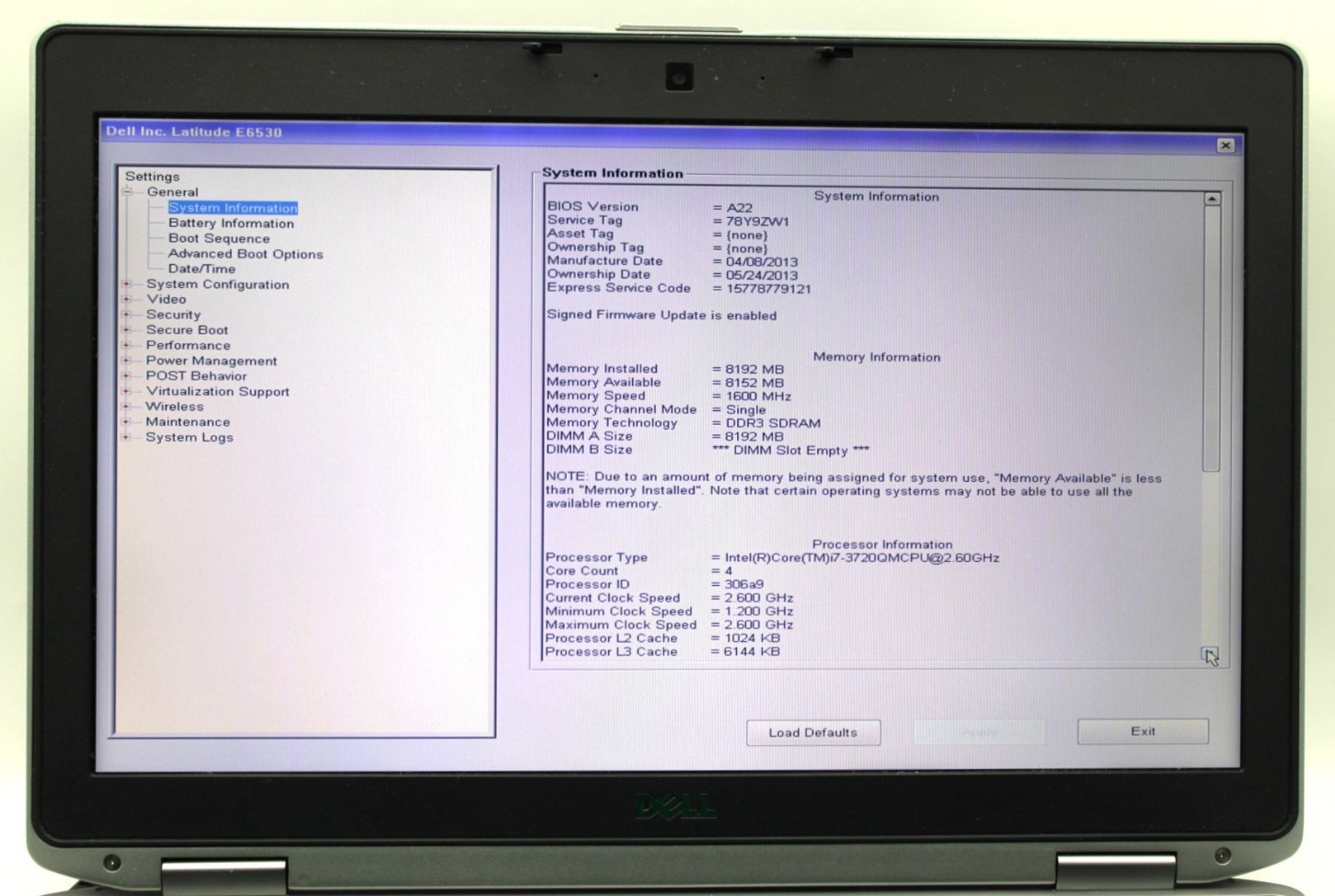Select the Virtualization Support label
The height and width of the screenshot is (896, 1335).
click(217, 391)
